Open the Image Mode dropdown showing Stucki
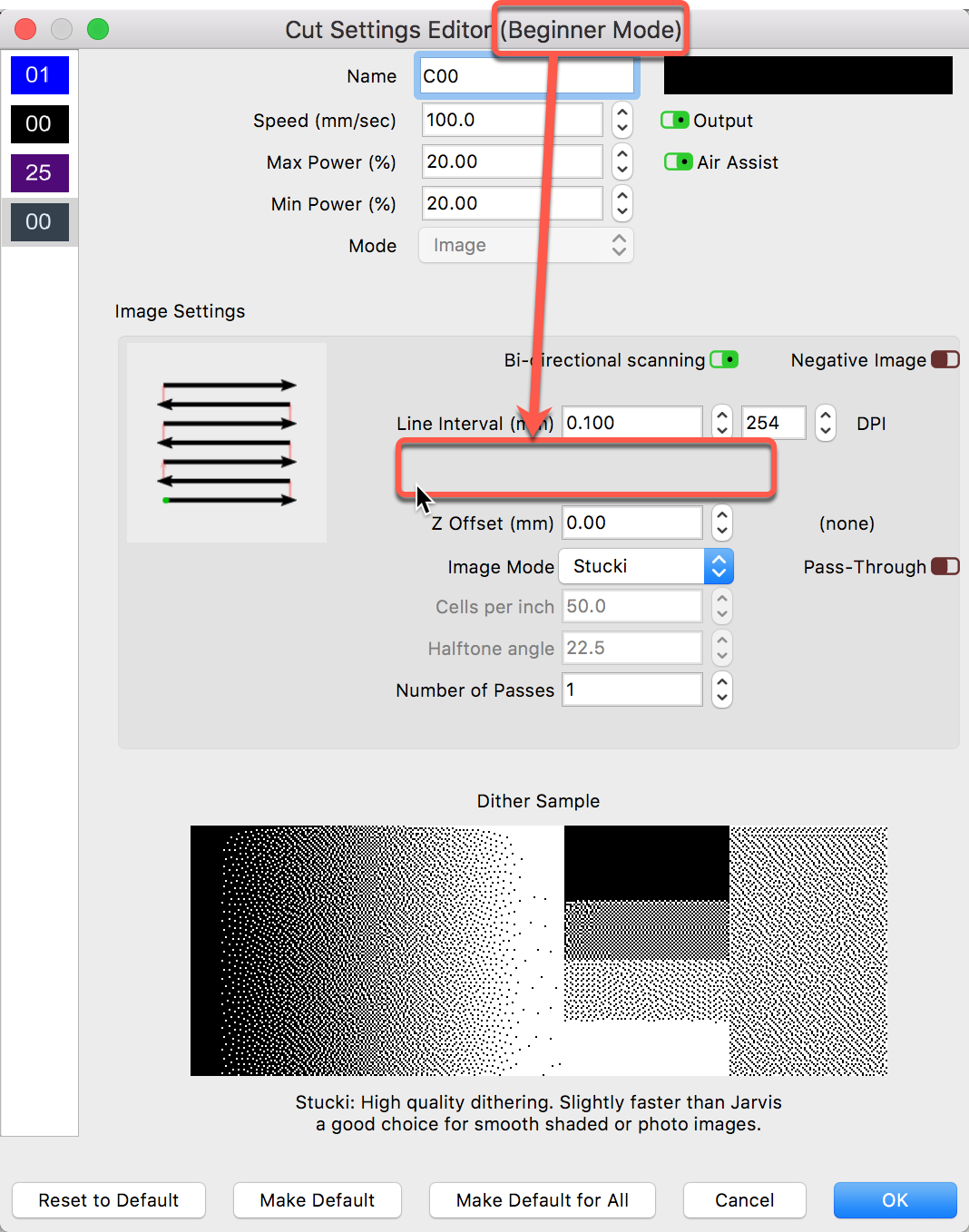 coord(718,566)
